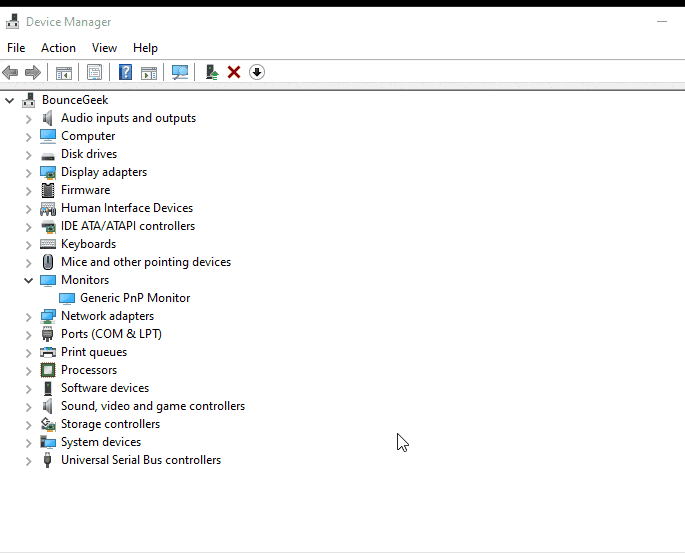Select the Firmware category label
The width and height of the screenshot is (685, 553).
pos(86,190)
